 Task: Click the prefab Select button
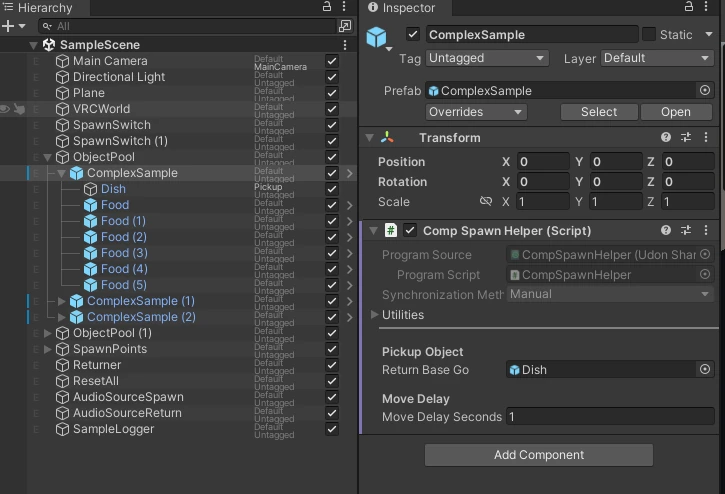pyautogui.click(x=599, y=112)
